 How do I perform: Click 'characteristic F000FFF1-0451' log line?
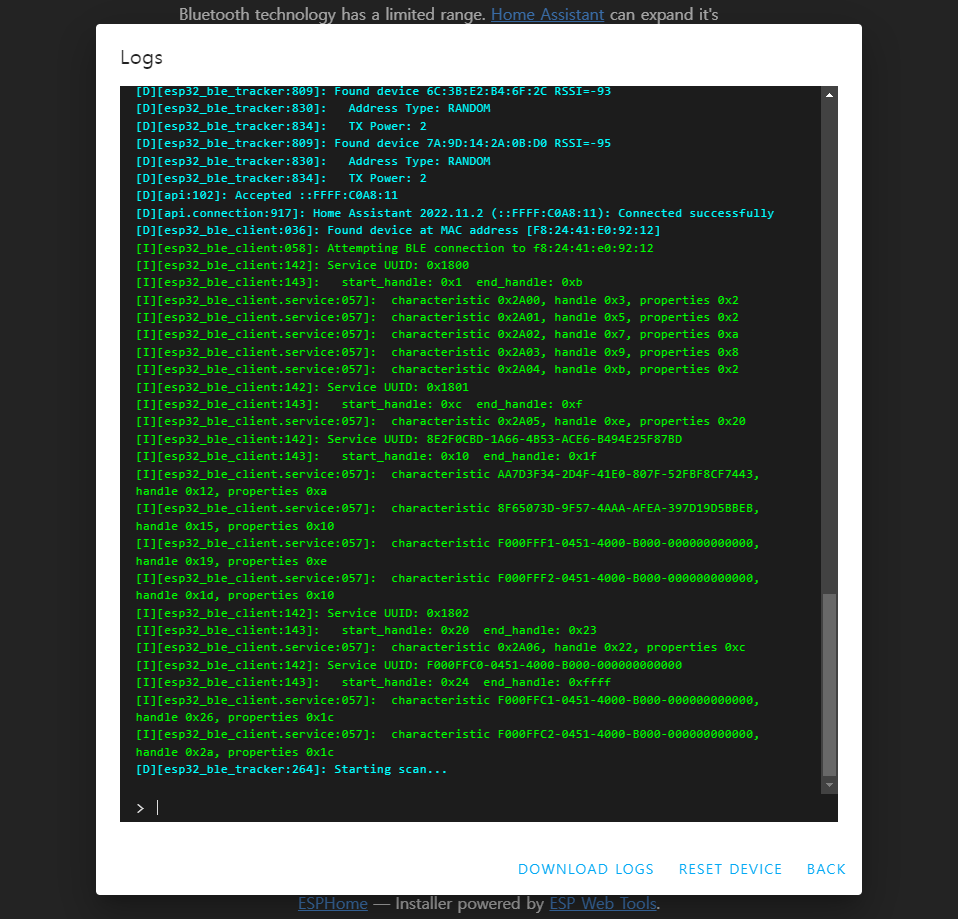(x=447, y=552)
